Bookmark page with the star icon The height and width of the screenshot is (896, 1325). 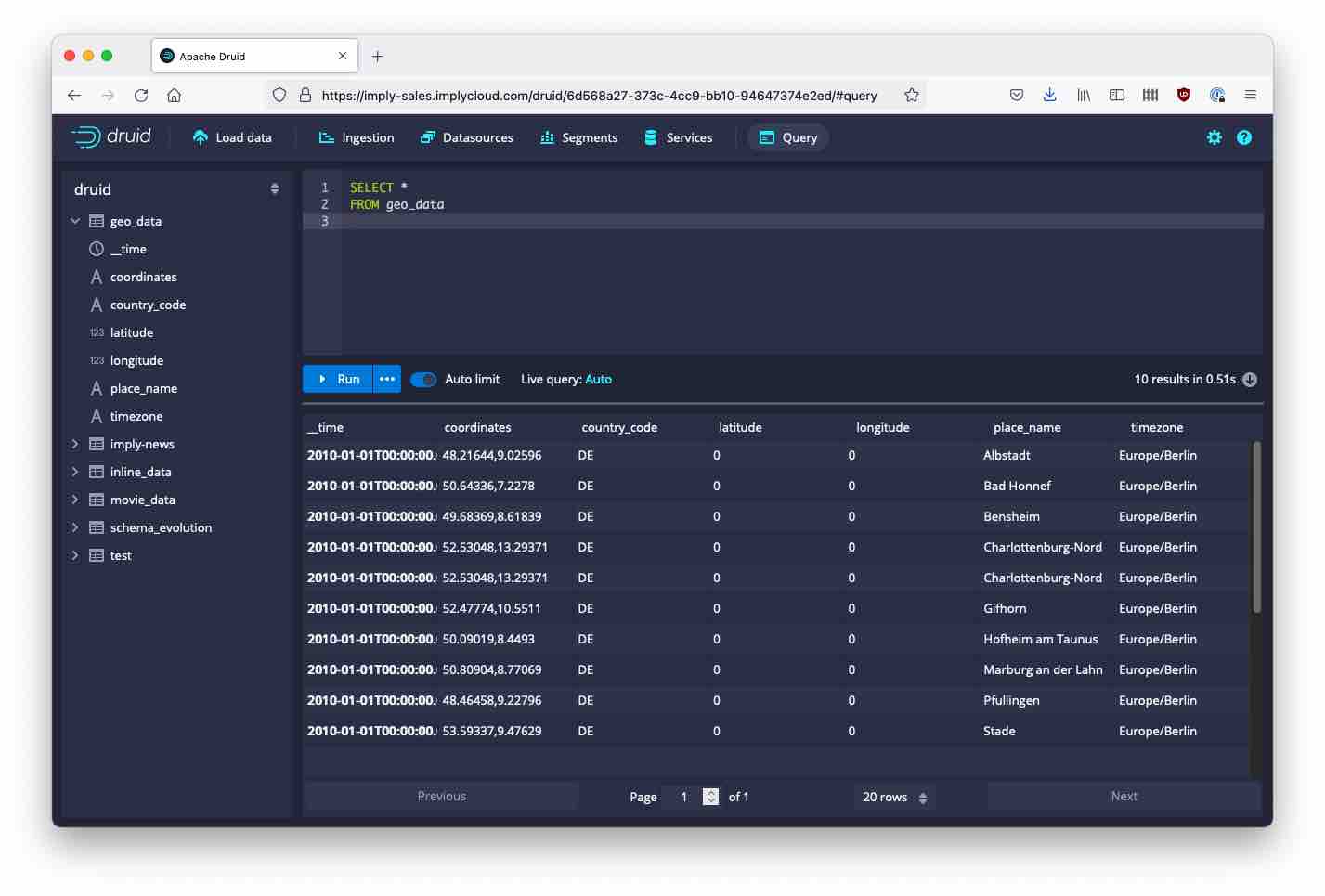click(911, 95)
